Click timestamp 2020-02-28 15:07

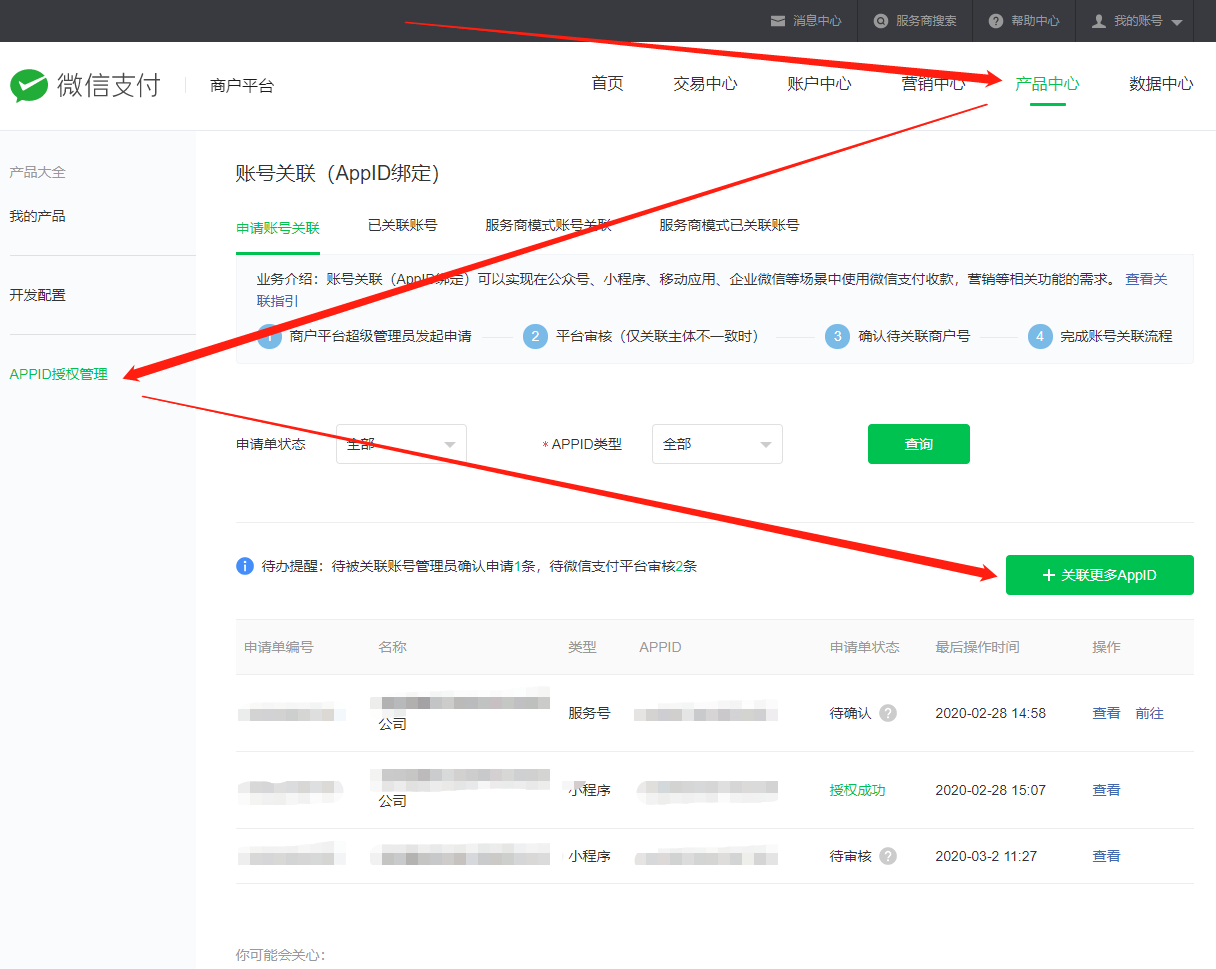990,790
